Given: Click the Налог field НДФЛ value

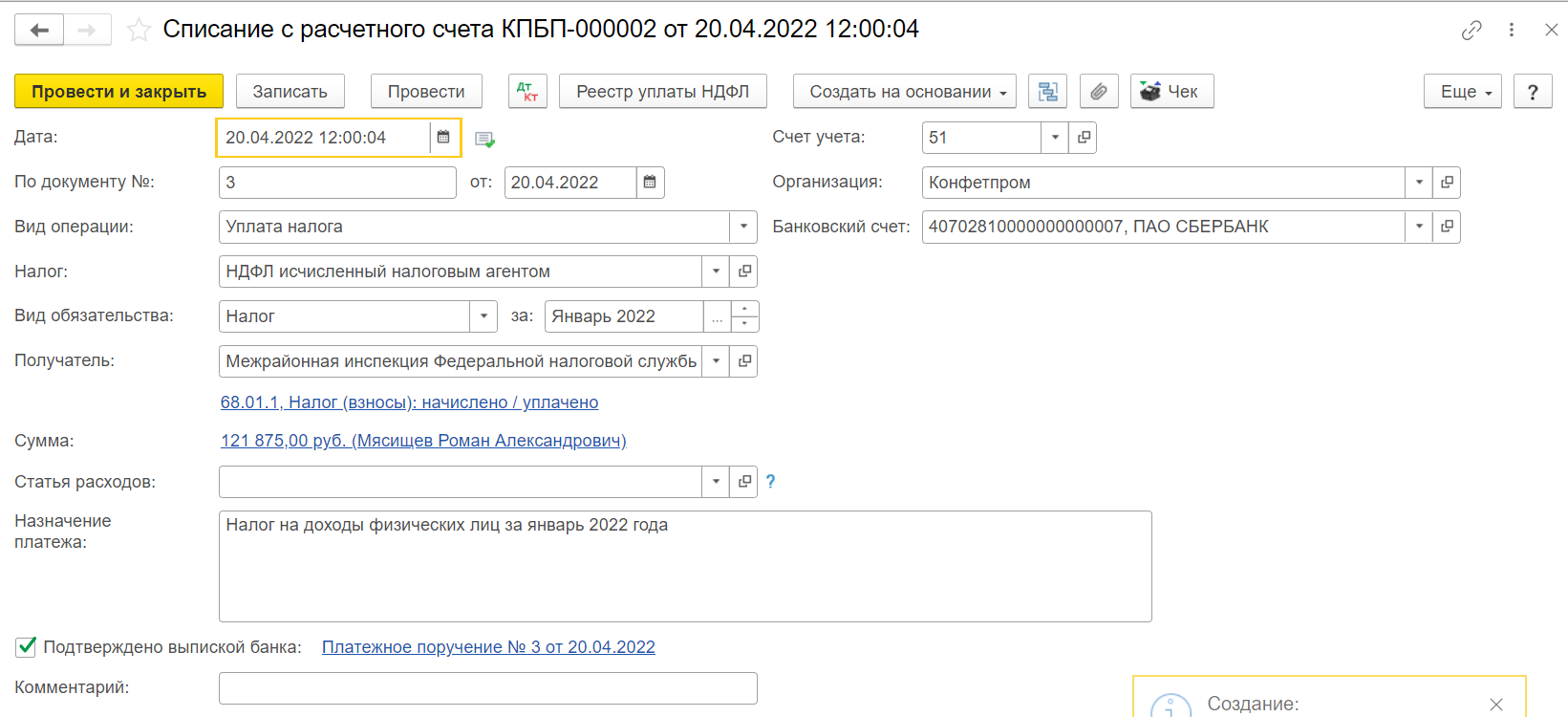Looking at the screenshot, I should tap(461, 272).
